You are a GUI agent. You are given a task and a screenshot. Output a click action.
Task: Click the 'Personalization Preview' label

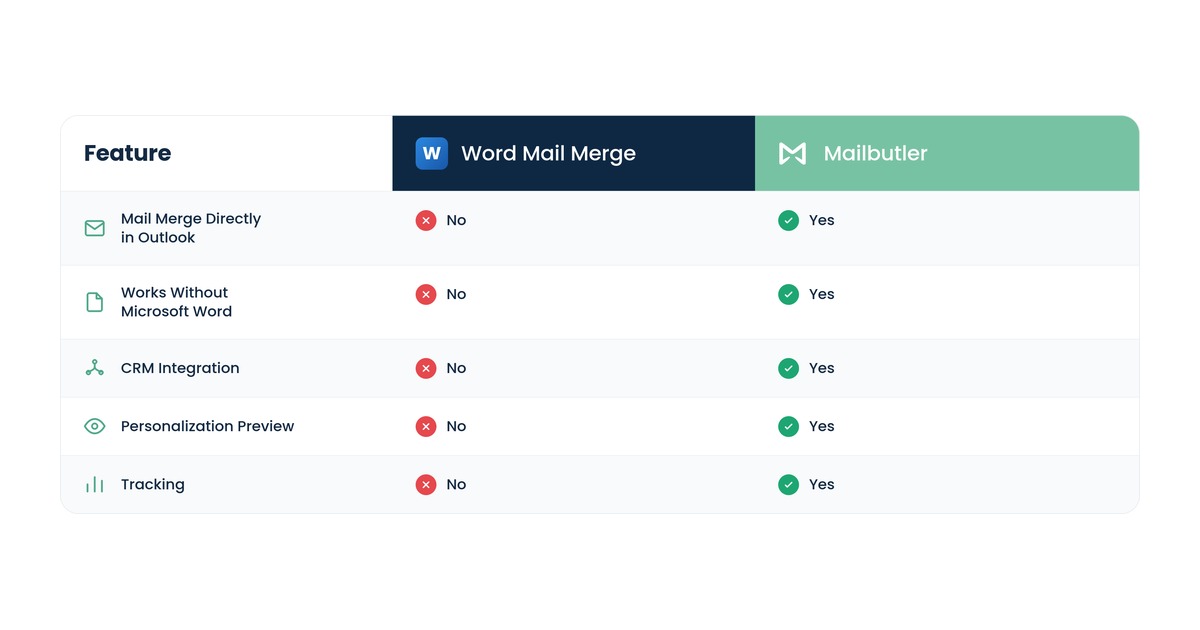point(207,426)
